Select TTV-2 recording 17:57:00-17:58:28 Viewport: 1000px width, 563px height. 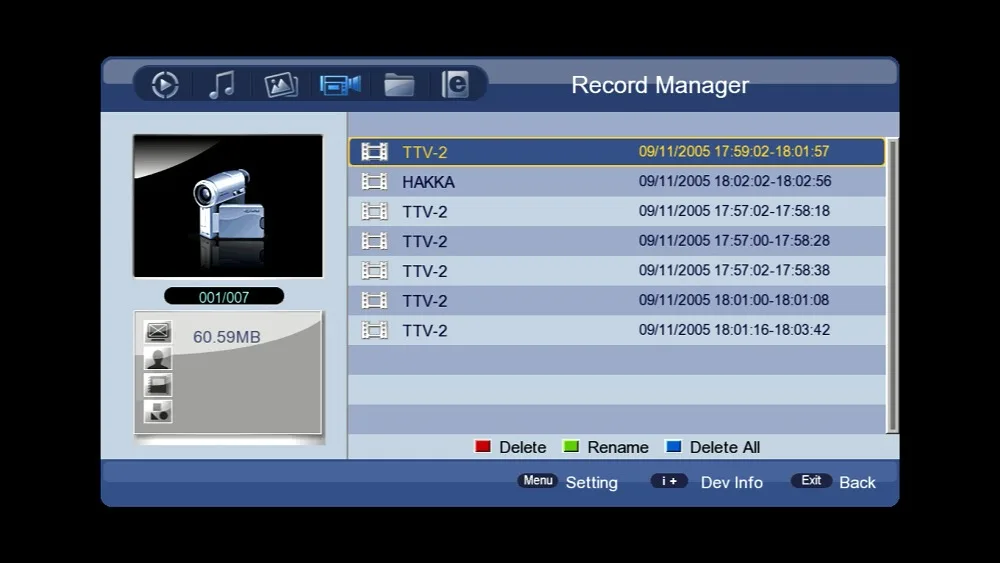coord(617,241)
